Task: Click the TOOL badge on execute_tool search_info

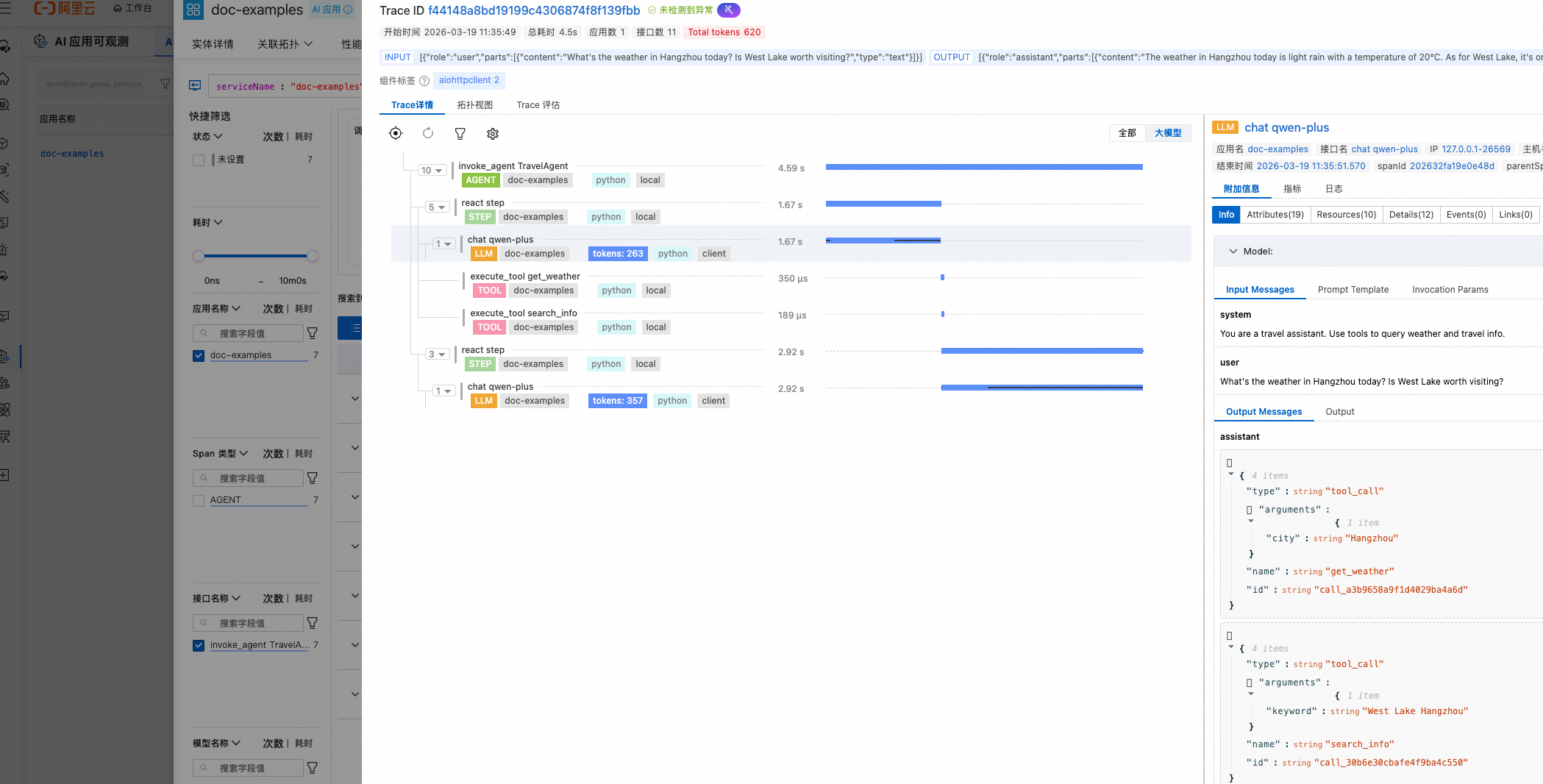Action: (x=490, y=327)
